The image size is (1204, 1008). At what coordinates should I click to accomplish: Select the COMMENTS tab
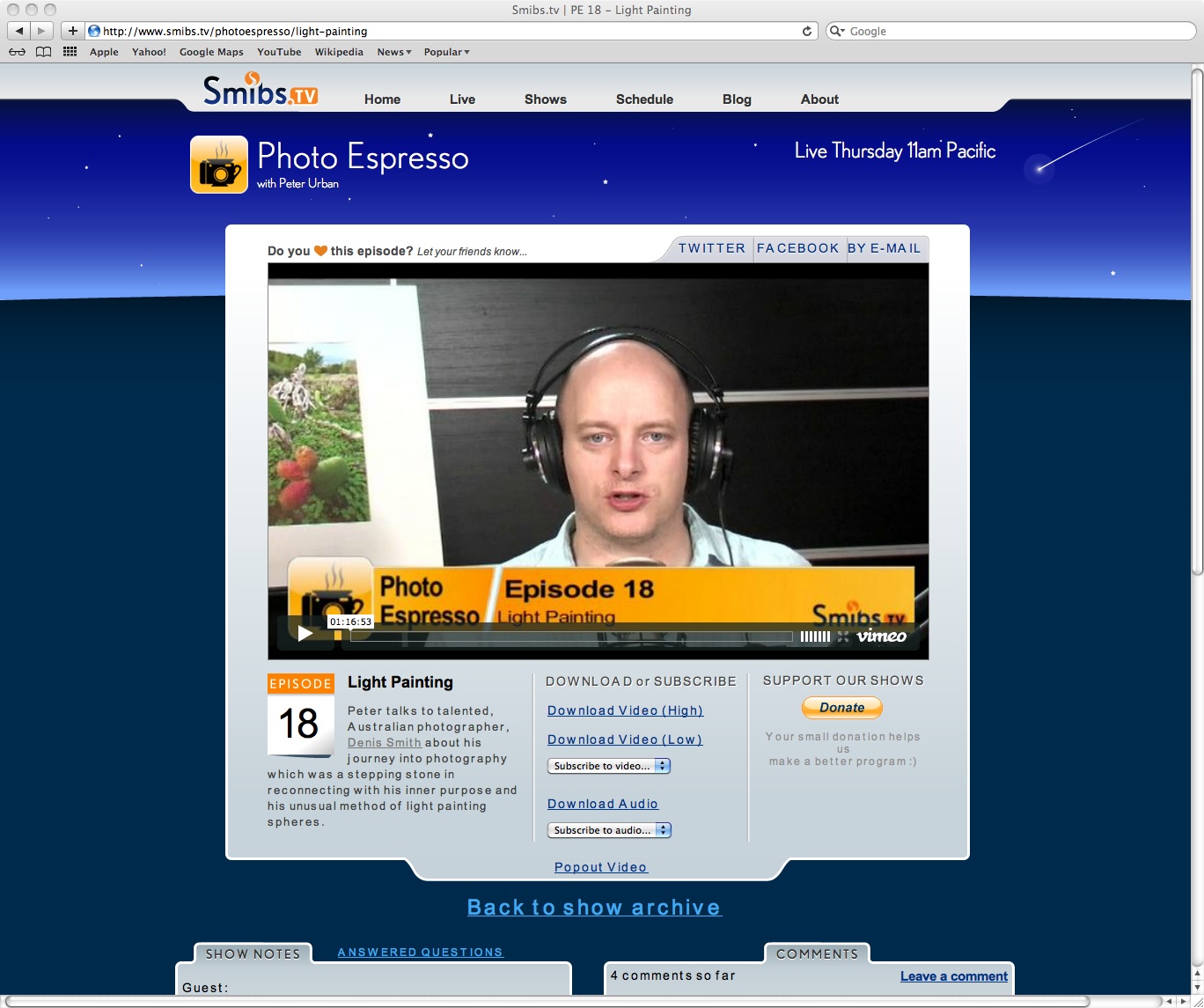tap(817, 953)
